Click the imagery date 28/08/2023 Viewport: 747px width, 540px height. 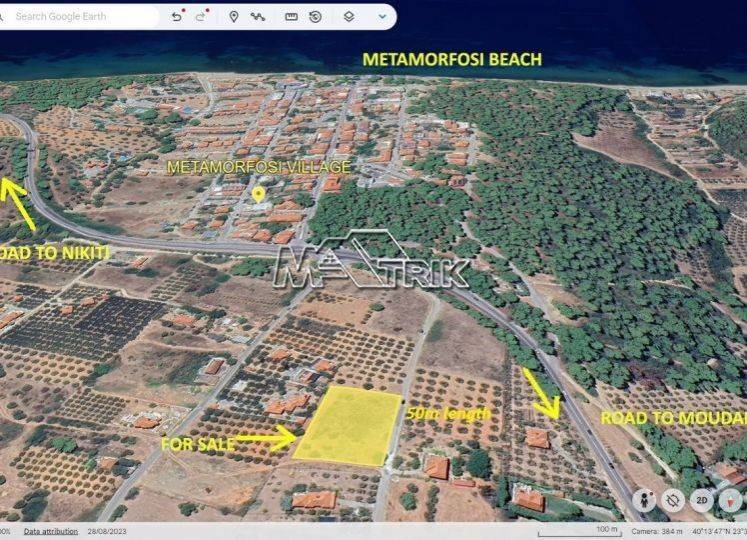(x=106, y=531)
